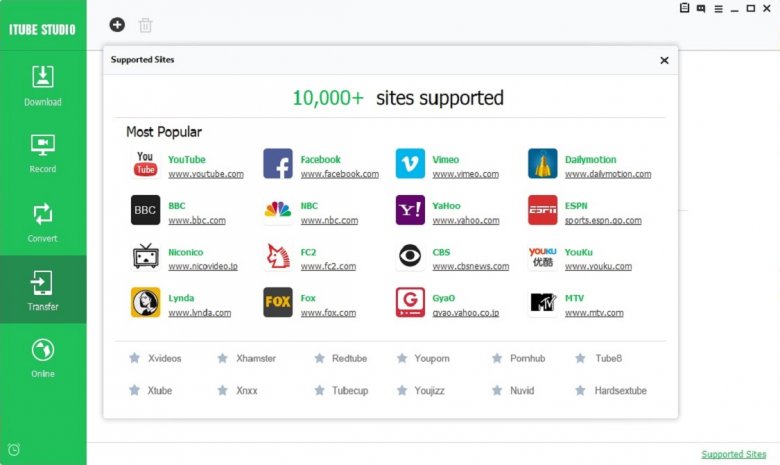Switch to the Record tab
The height and width of the screenshot is (465, 780).
pyautogui.click(x=43, y=153)
